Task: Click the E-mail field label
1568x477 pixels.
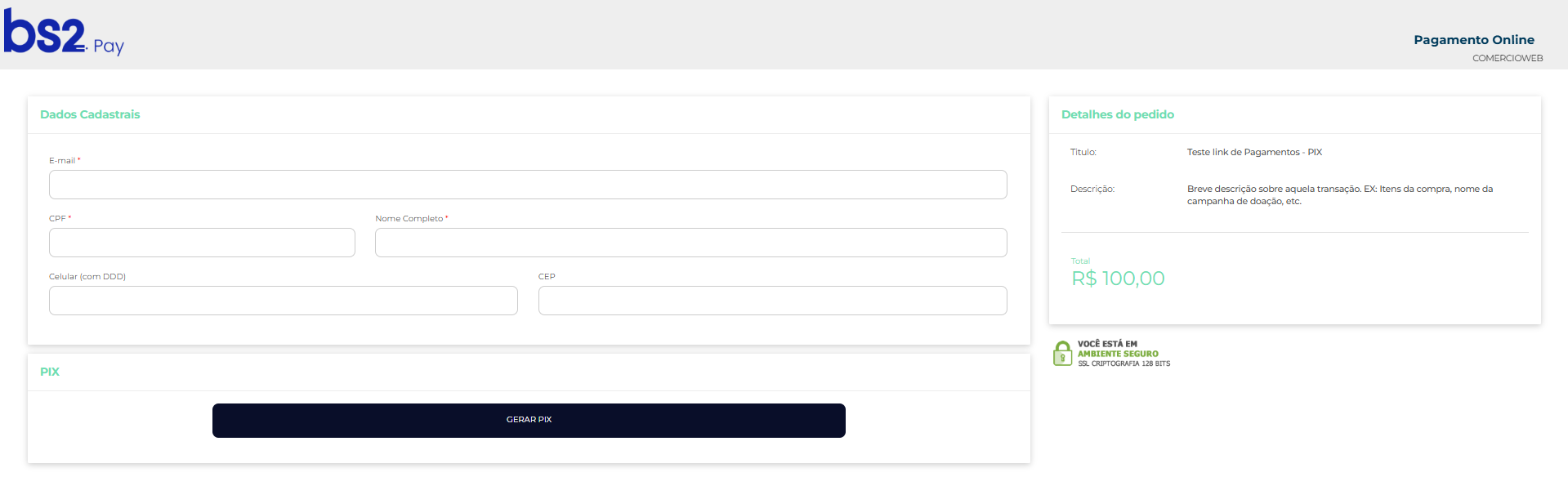Action: [x=62, y=161]
